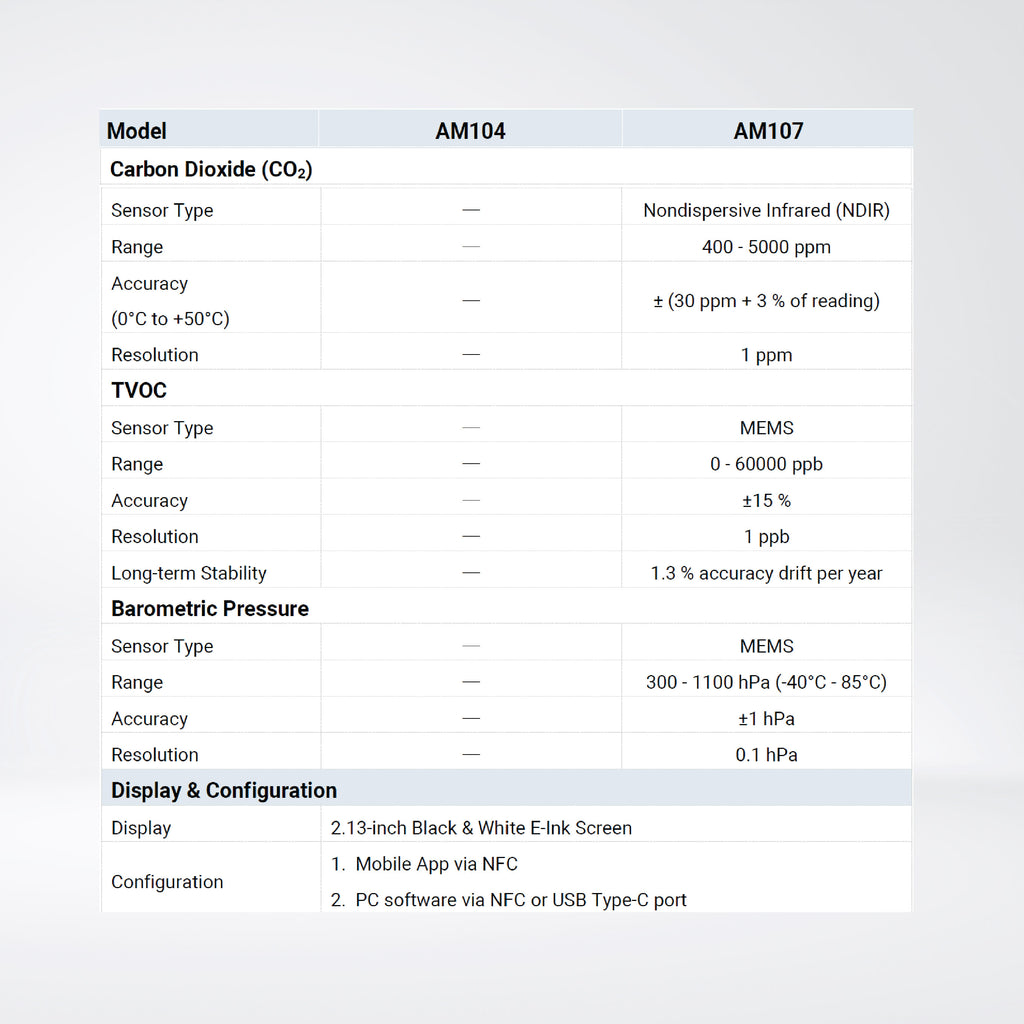
Task: Click the ± (30 ppm + 3 % of reading) value
Action: pos(766,301)
